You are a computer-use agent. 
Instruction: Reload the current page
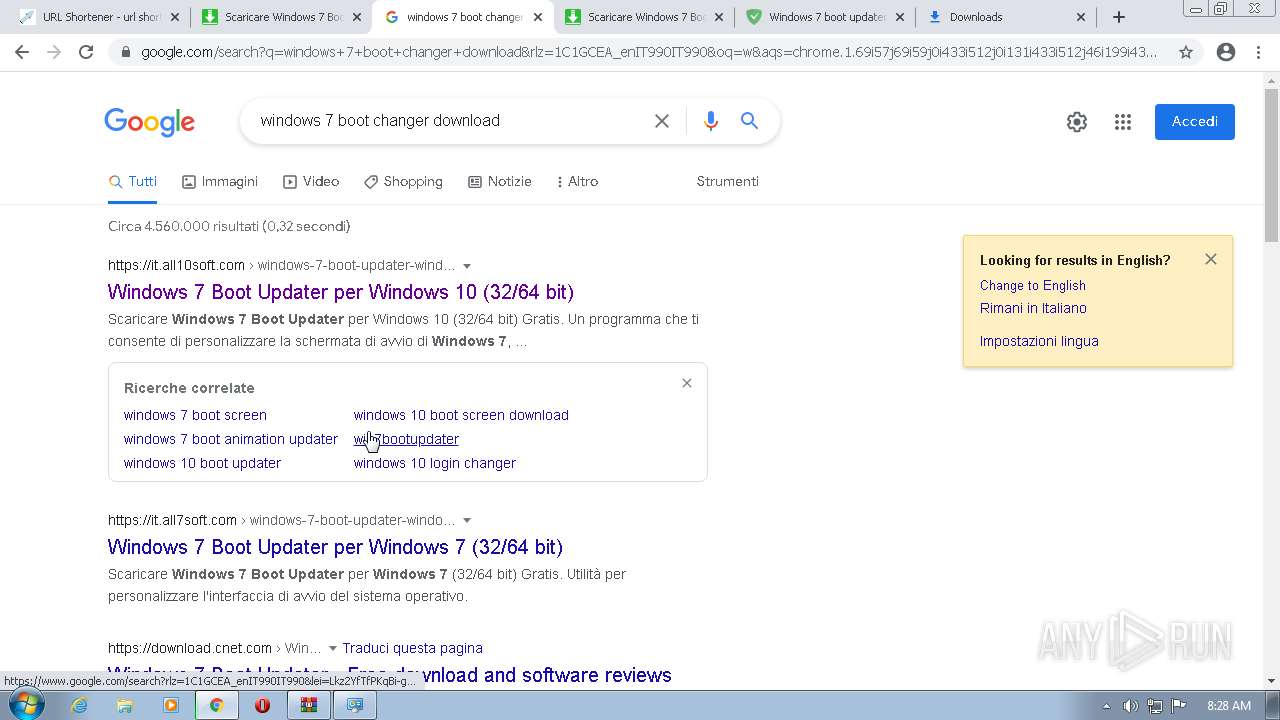[86, 52]
